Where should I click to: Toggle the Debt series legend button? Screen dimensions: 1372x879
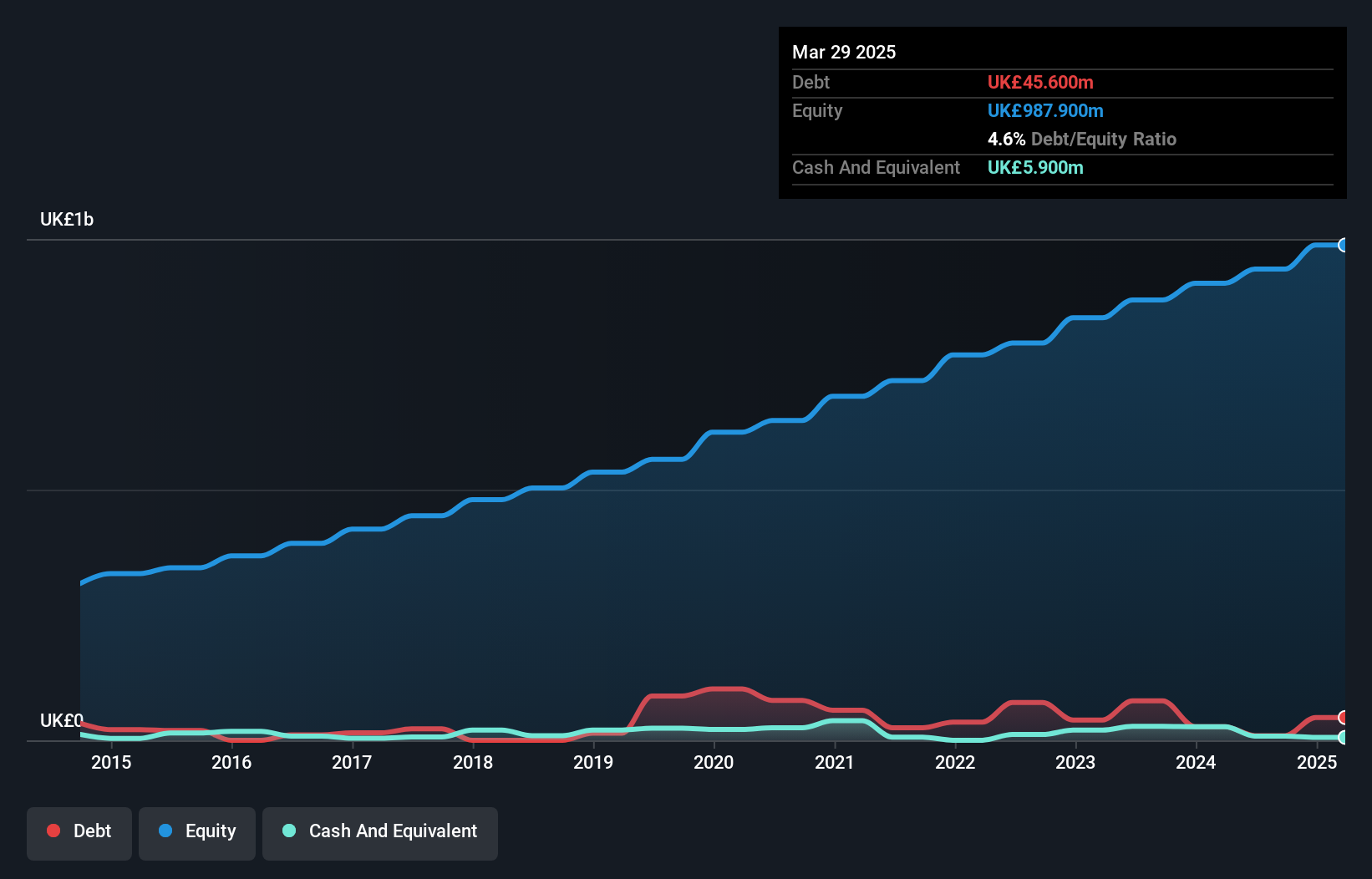point(79,833)
